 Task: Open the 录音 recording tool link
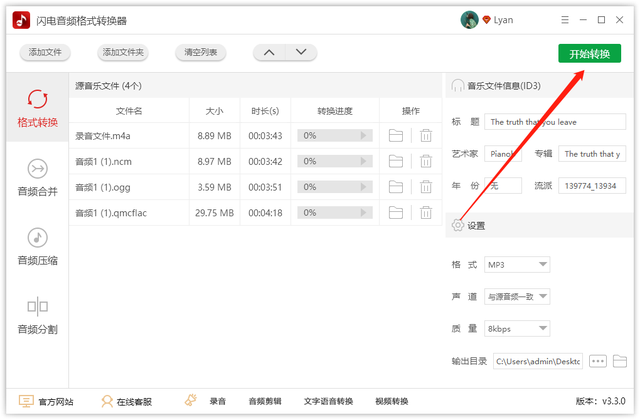pyautogui.click(x=218, y=401)
